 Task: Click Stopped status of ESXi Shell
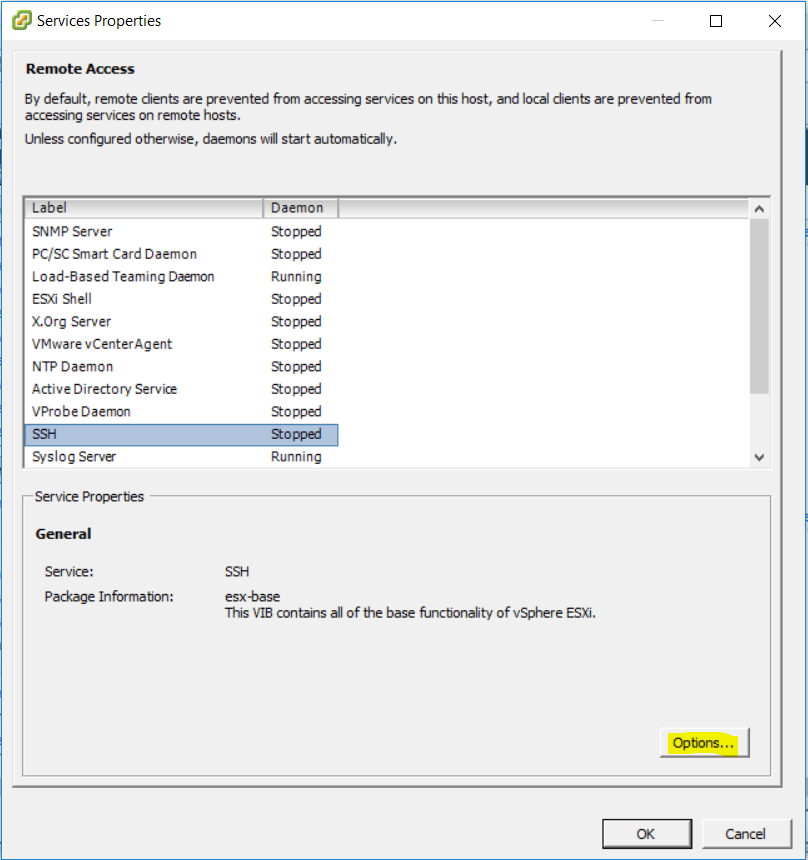[x=296, y=299]
